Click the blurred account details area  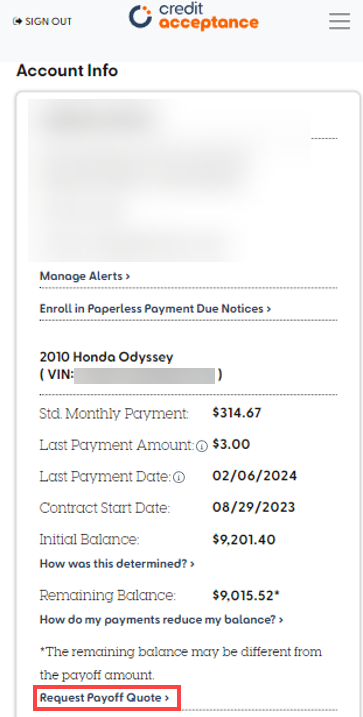click(169, 181)
